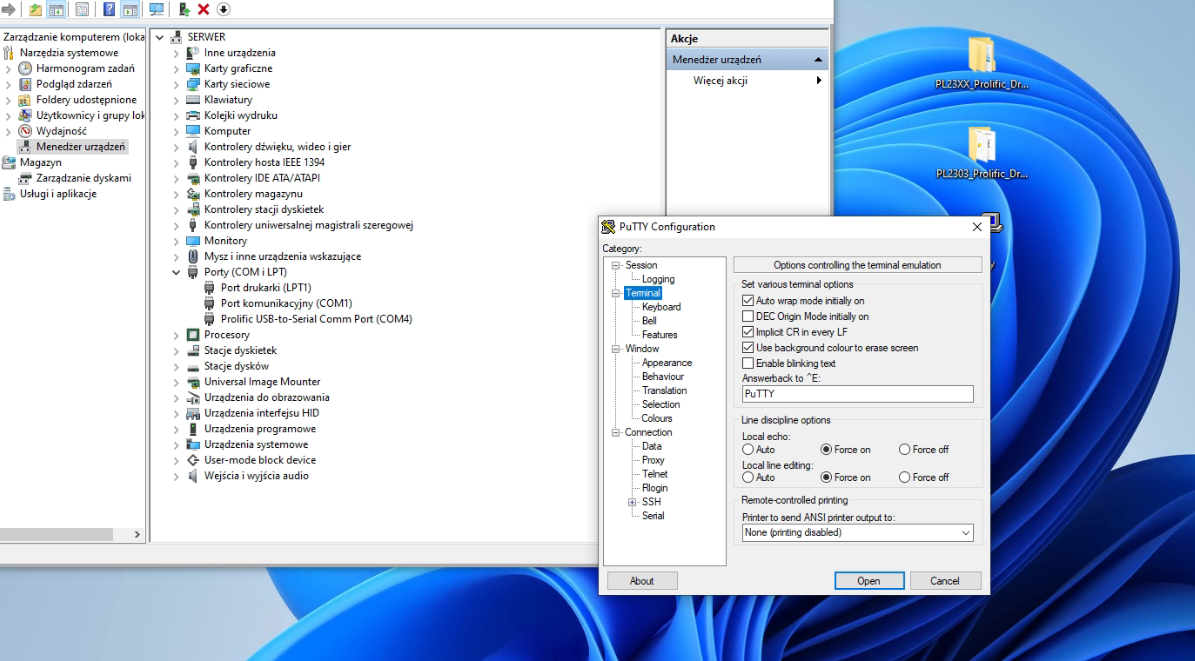
Task: Click the About button in PuTTY
Action: (x=642, y=581)
